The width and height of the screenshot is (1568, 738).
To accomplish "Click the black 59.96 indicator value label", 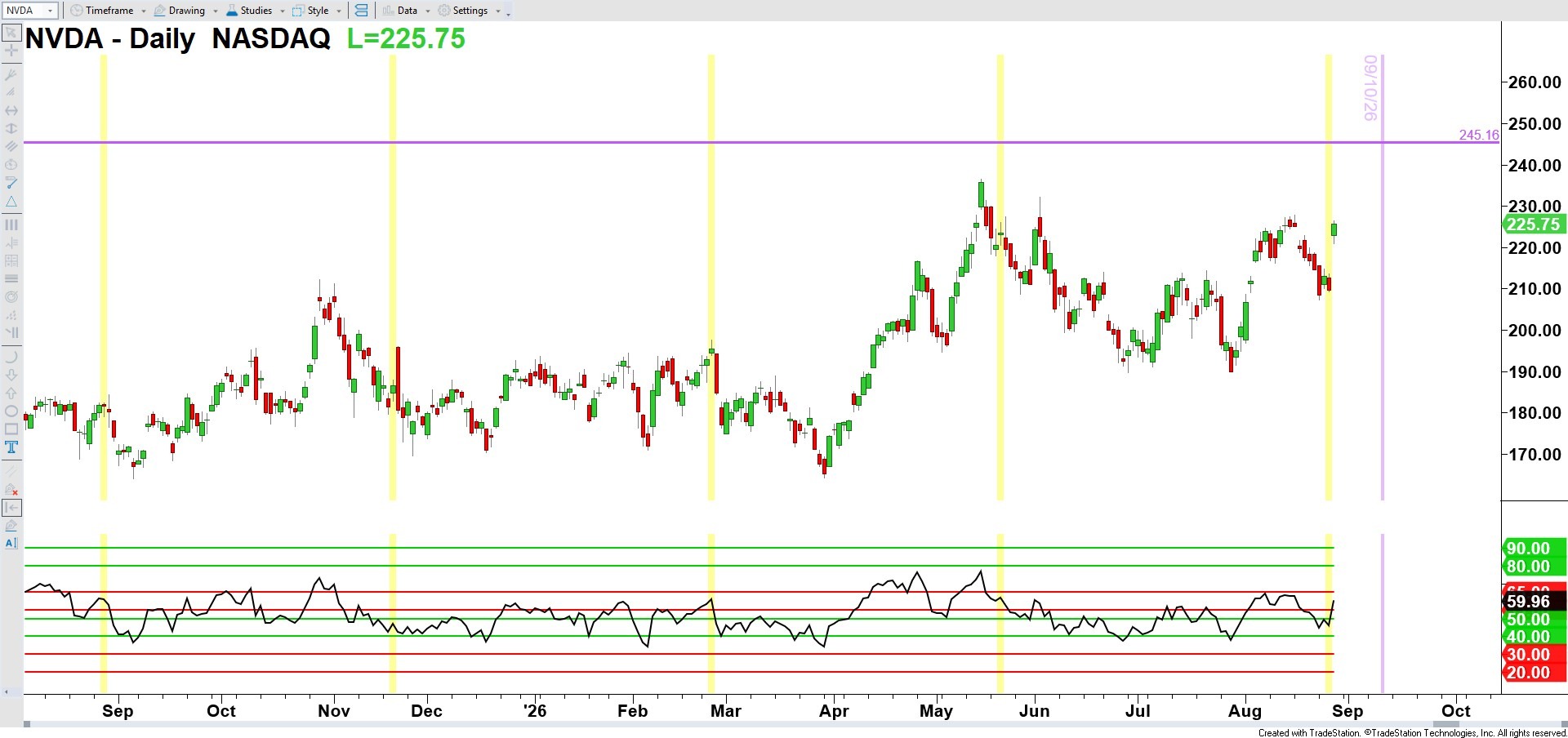I will 1534,602.
